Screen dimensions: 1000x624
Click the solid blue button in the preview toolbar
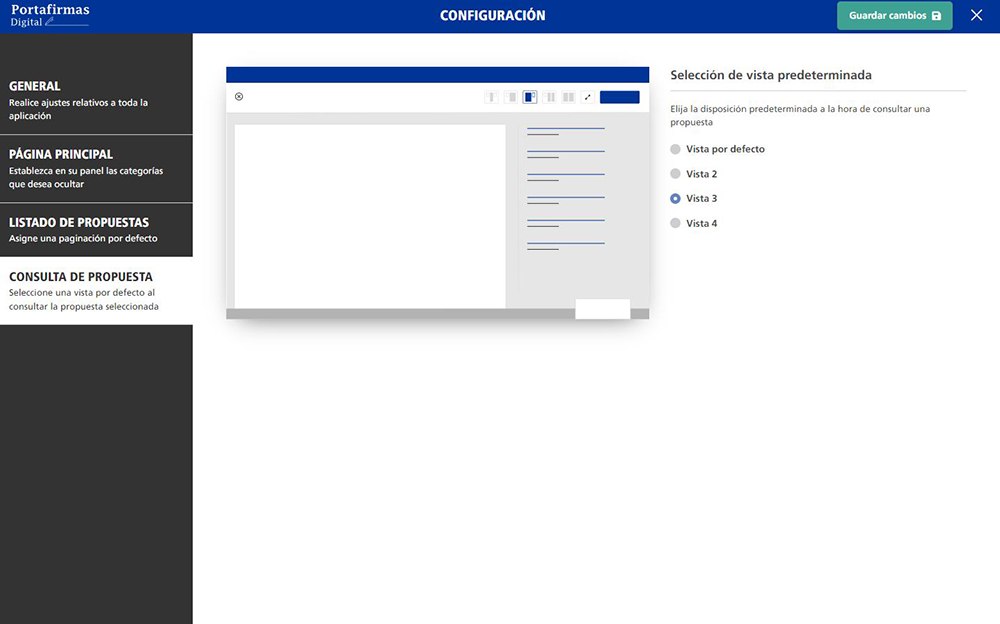coord(619,97)
